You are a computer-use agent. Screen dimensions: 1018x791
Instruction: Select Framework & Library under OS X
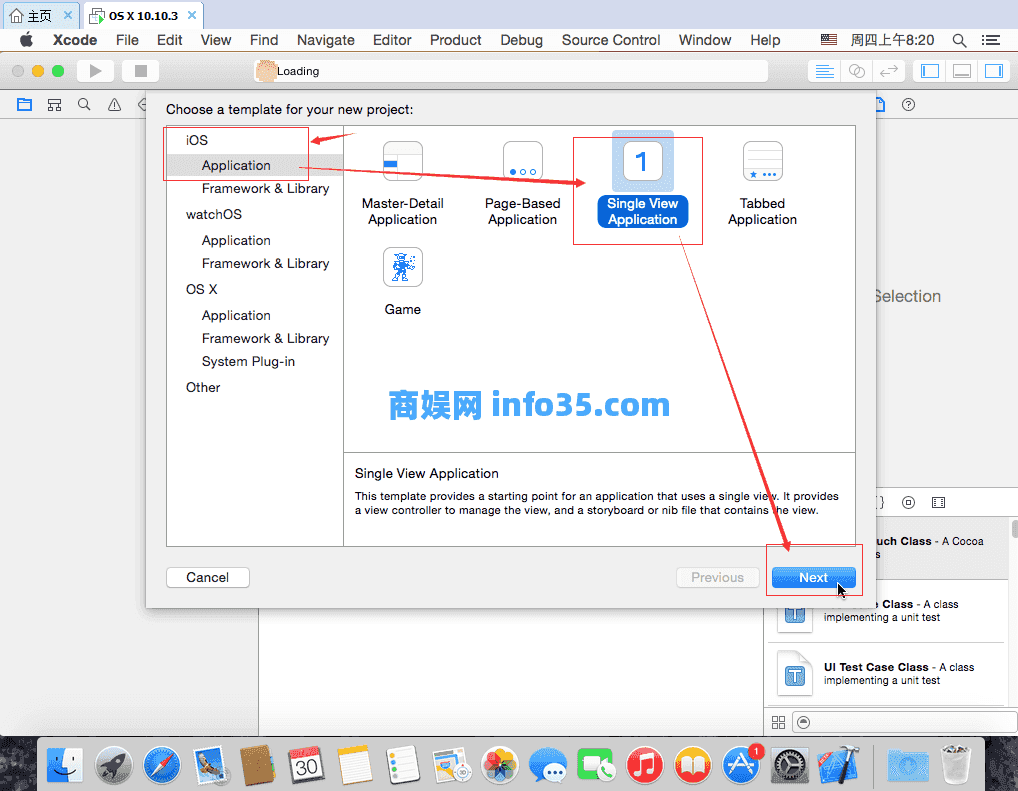[266, 338]
